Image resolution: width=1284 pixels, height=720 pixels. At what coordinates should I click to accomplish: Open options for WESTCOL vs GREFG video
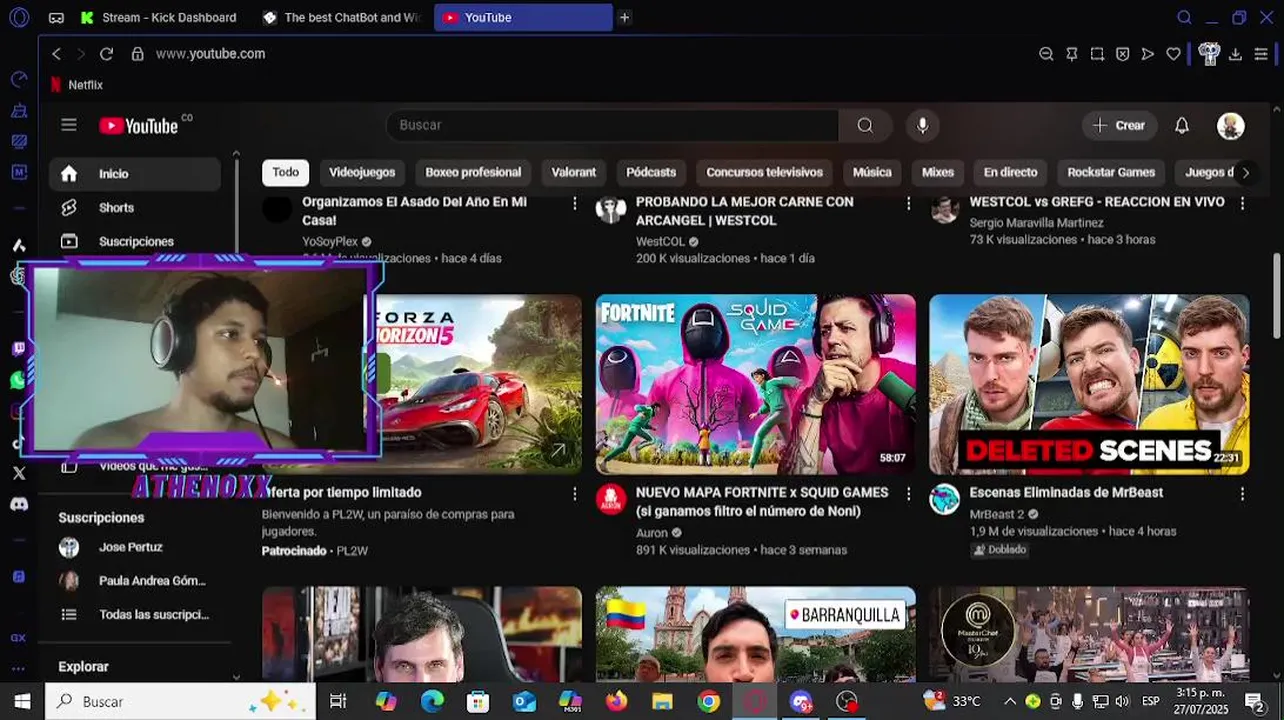(1242, 203)
